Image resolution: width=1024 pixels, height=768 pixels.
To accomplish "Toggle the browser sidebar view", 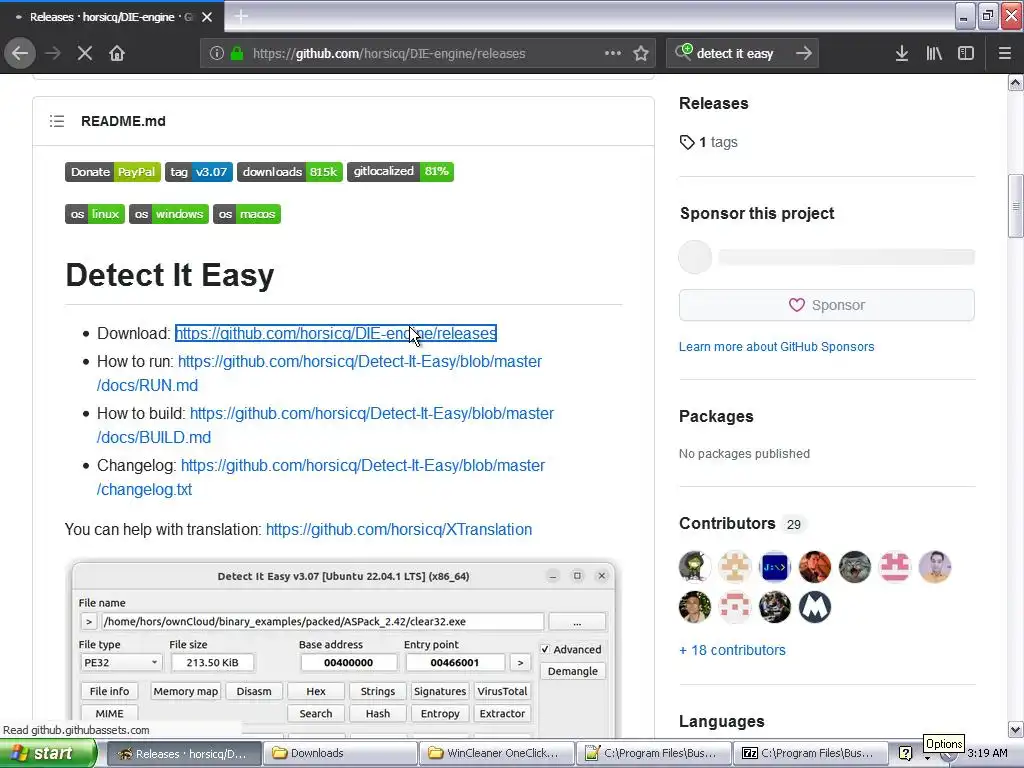I will tap(966, 54).
